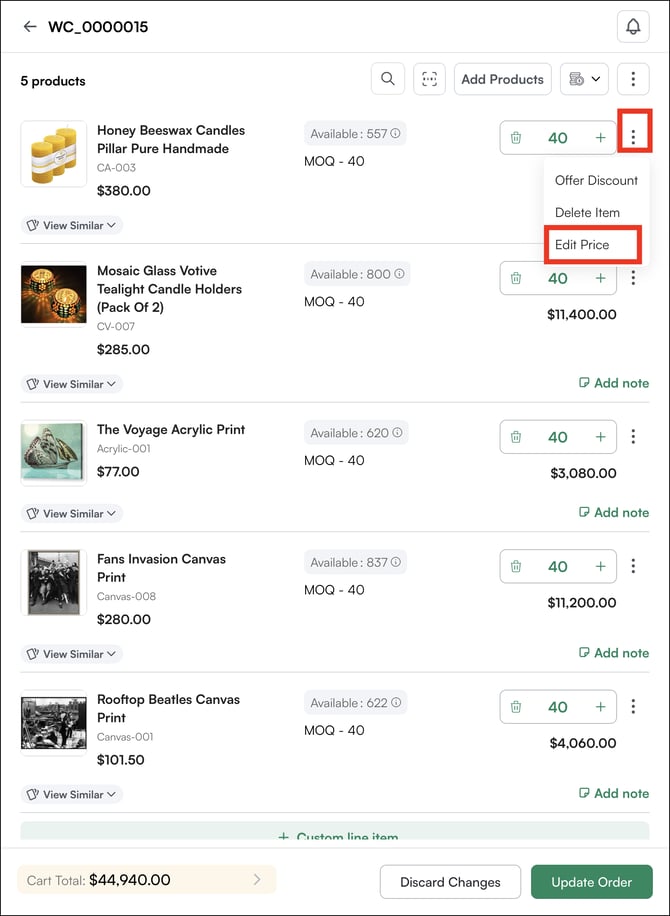Click the Add Products button
Image resolution: width=670 pixels, height=916 pixels.
point(502,79)
